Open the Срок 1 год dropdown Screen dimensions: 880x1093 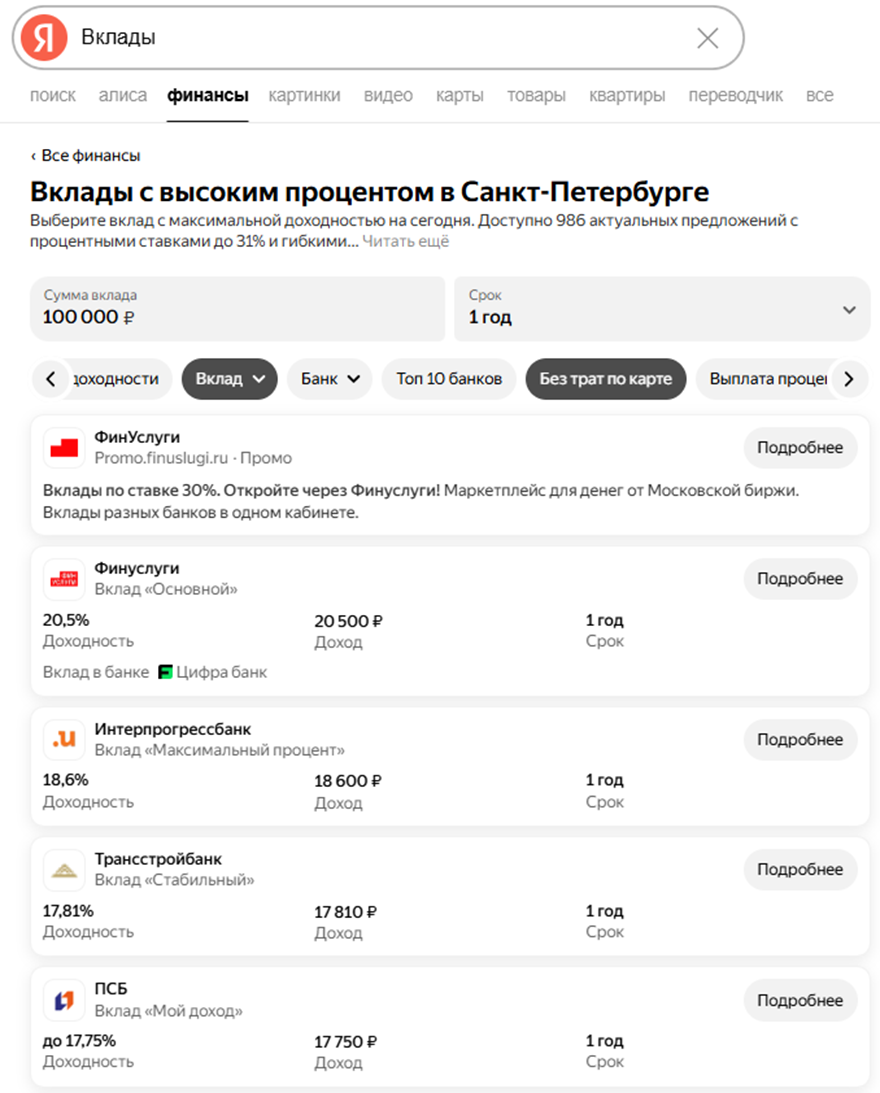click(661, 309)
